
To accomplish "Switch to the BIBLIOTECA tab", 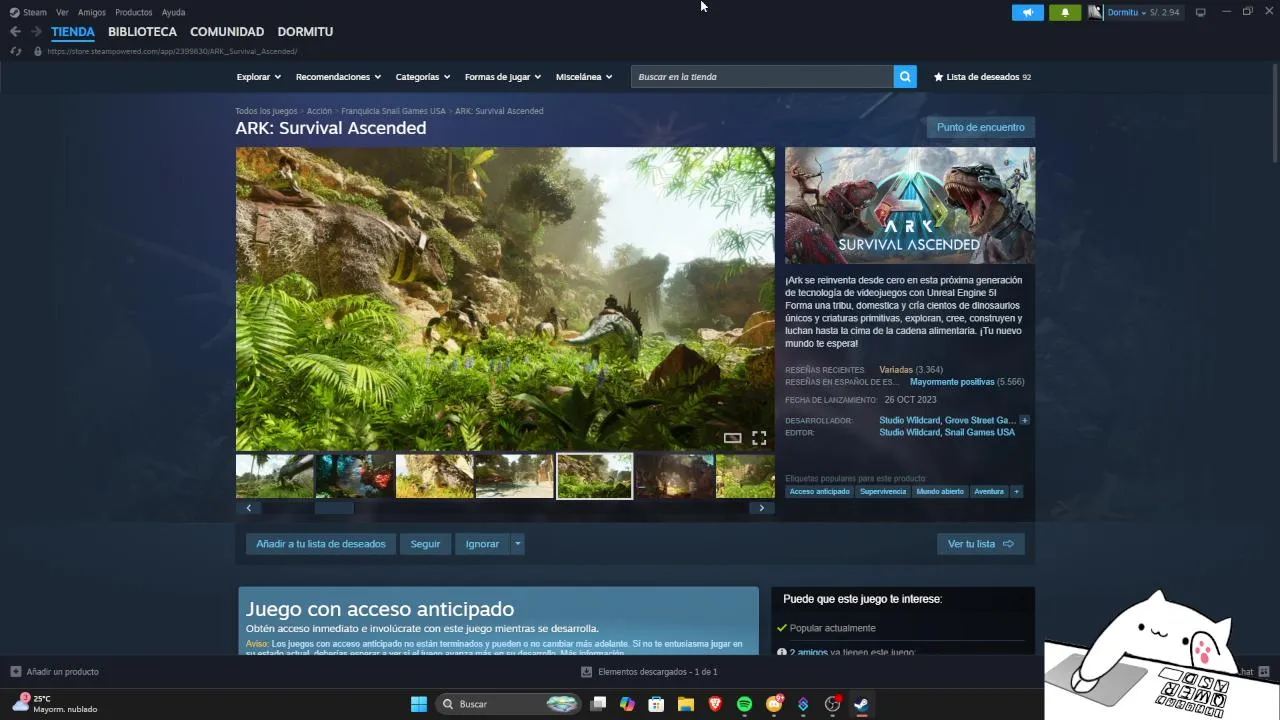I will pos(142,32).
